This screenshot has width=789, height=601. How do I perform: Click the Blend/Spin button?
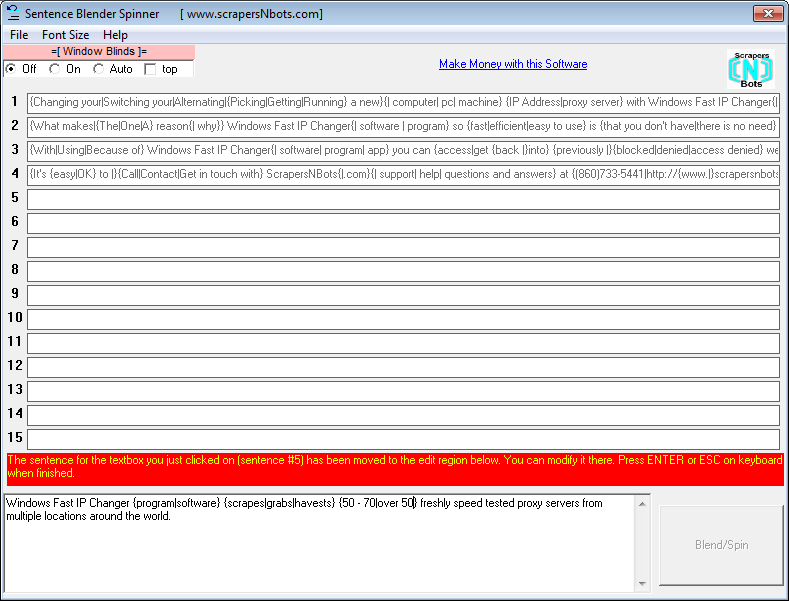coord(721,545)
